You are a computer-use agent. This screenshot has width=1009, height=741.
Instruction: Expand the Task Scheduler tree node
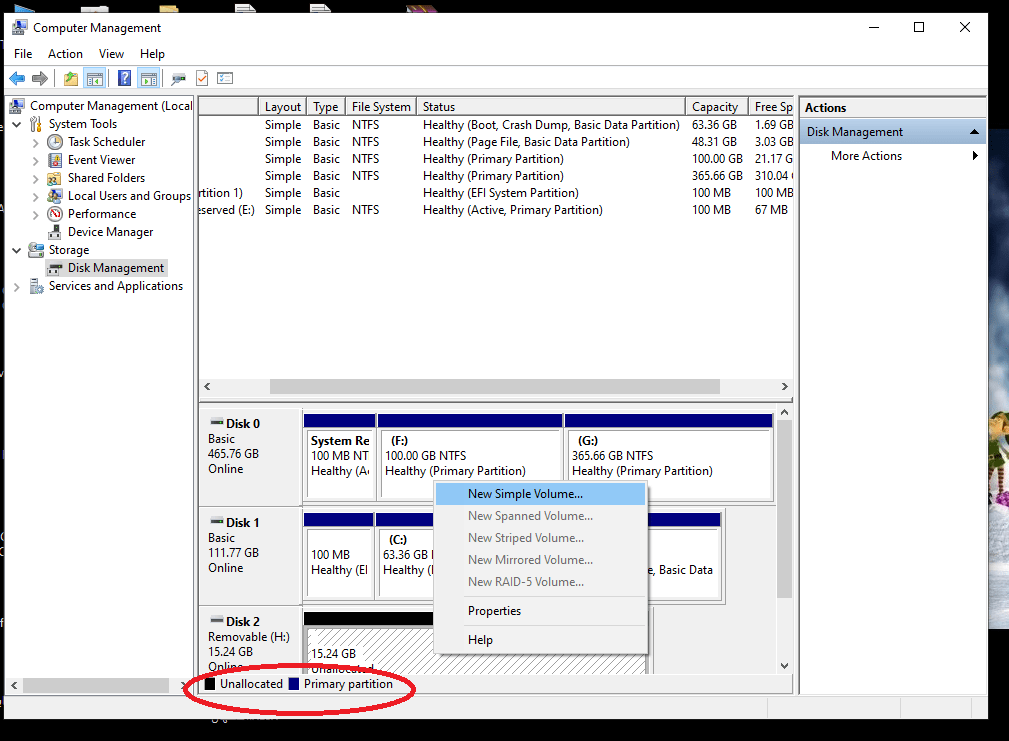click(x=36, y=142)
